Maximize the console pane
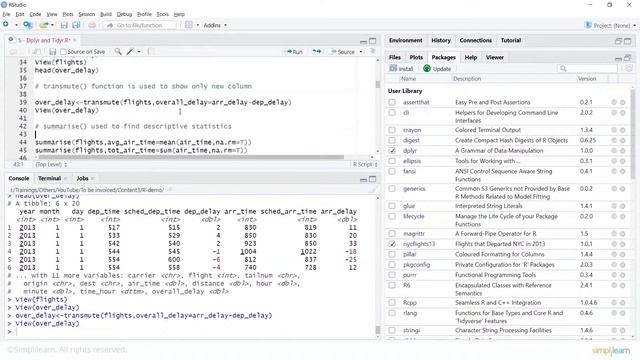Screen dimensions: 640x360 tap(373, 179)
